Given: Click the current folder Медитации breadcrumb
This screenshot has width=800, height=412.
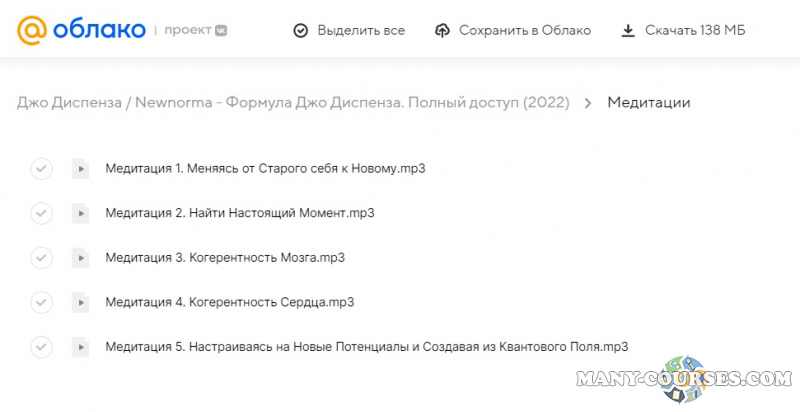Looking at the screenshot, I should (x=648, y=103).
